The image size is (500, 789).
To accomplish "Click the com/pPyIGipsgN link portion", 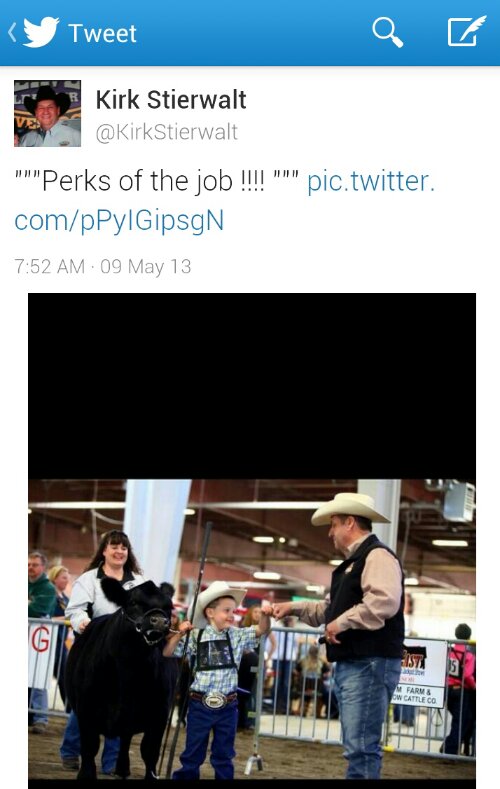I will point(119,220).
